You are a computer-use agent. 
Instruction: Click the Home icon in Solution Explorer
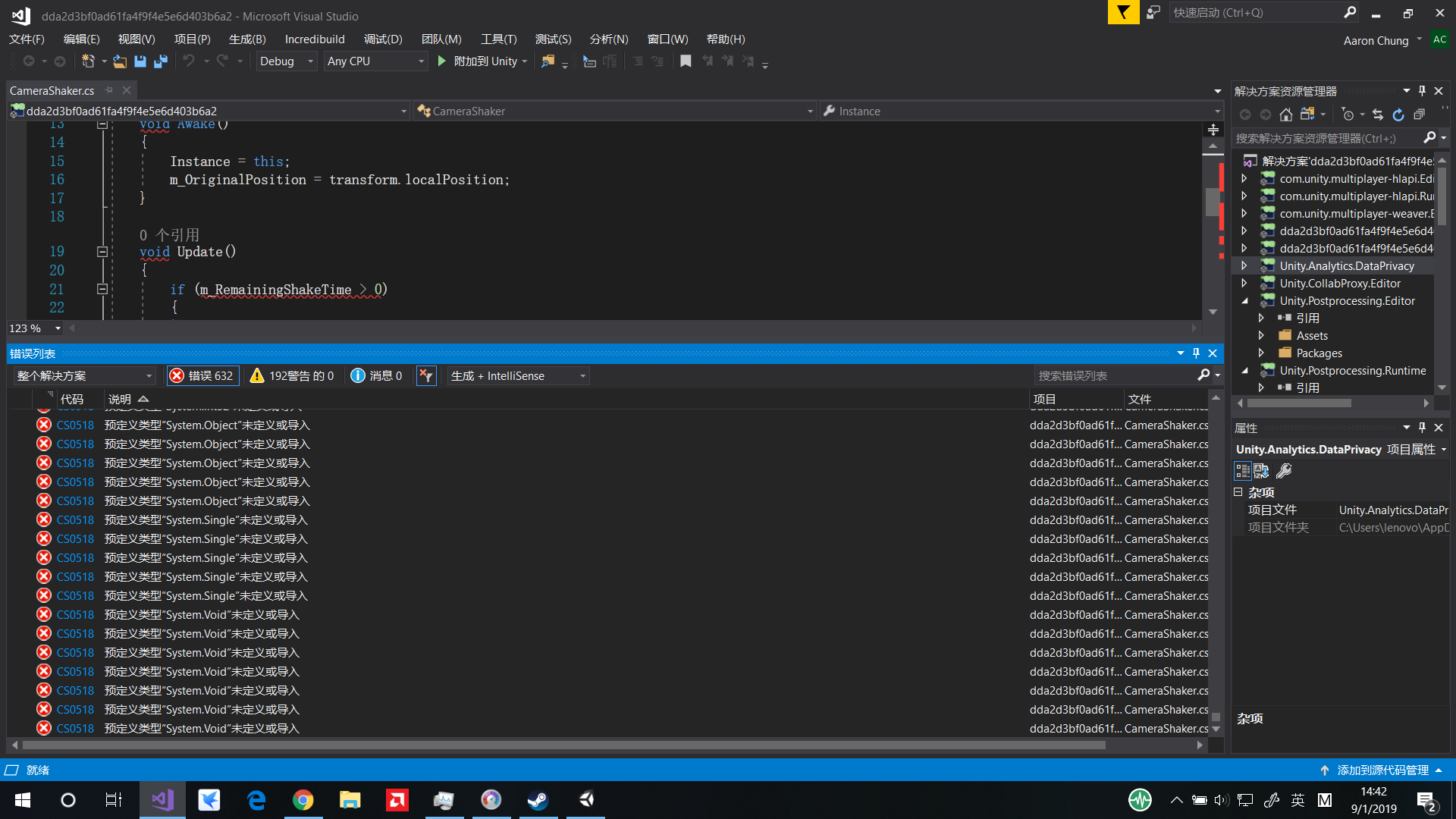pos(1285,114)
